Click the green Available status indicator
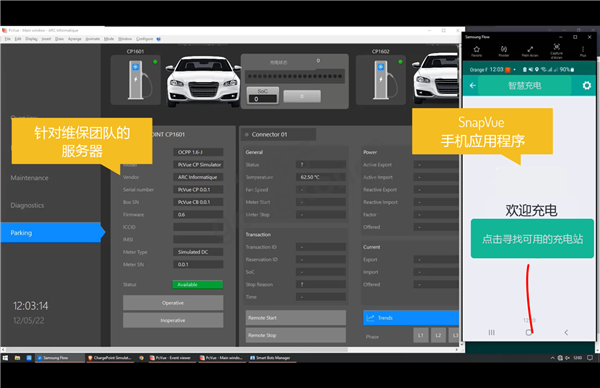The width and height of the screenshot is (600, 388). [197, 284]
